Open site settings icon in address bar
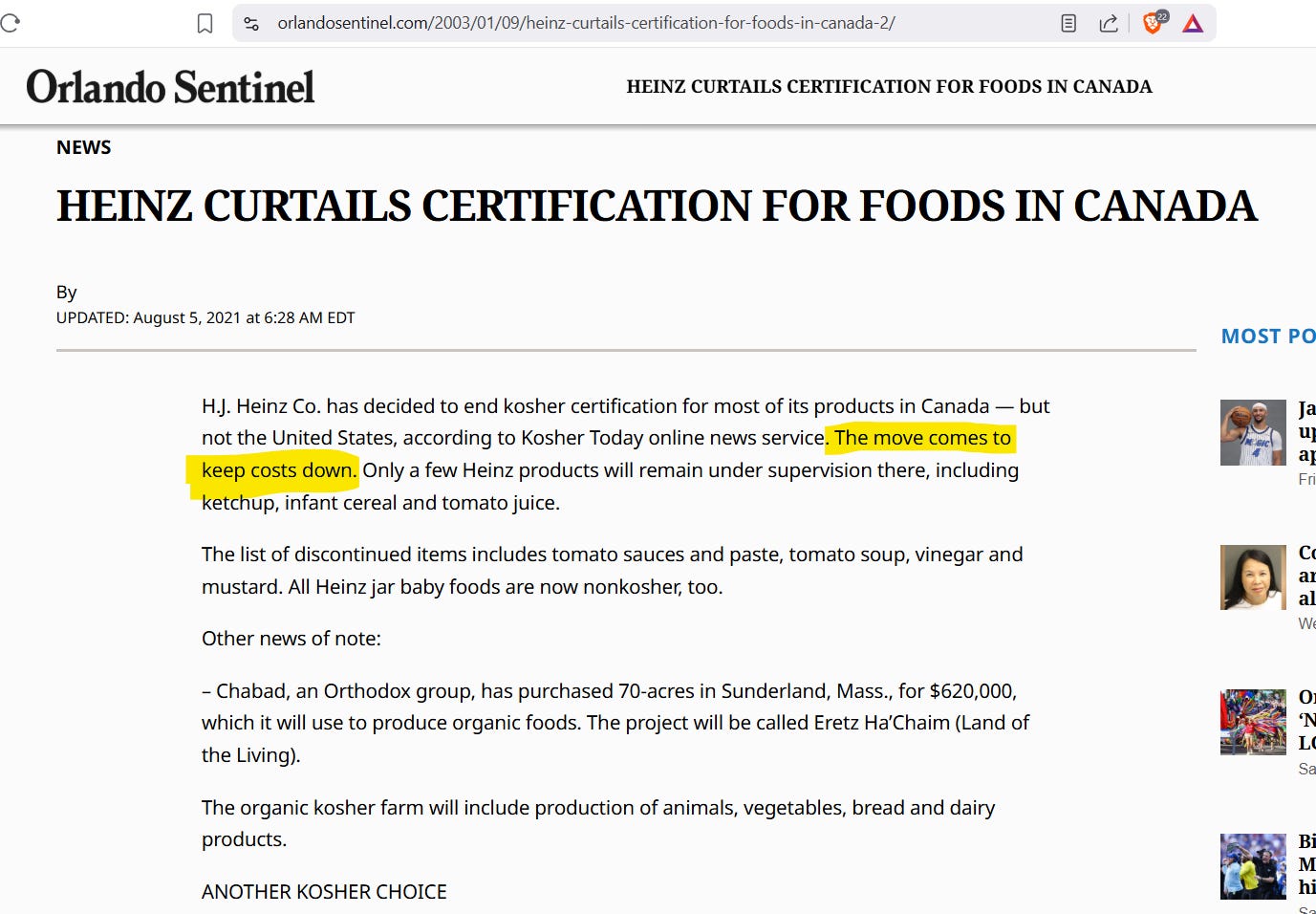 [251, 23]
